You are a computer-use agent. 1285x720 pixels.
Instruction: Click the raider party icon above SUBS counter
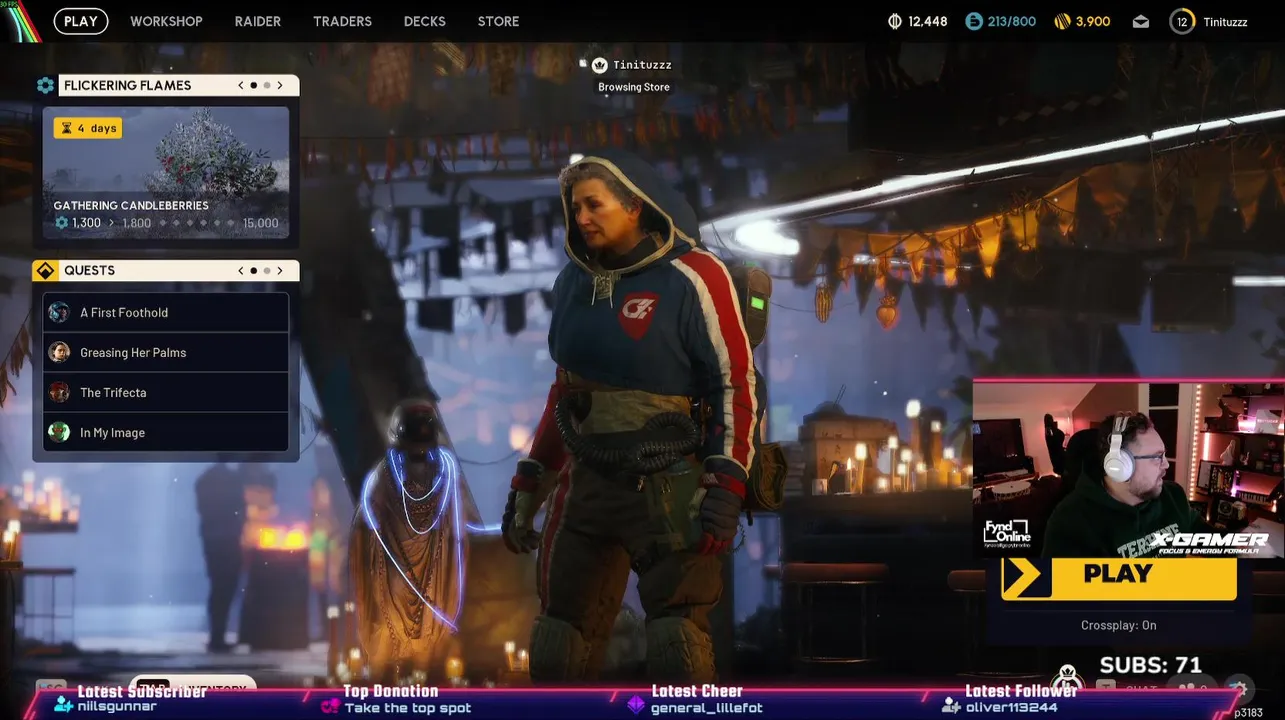click(x=1068, y=677)
